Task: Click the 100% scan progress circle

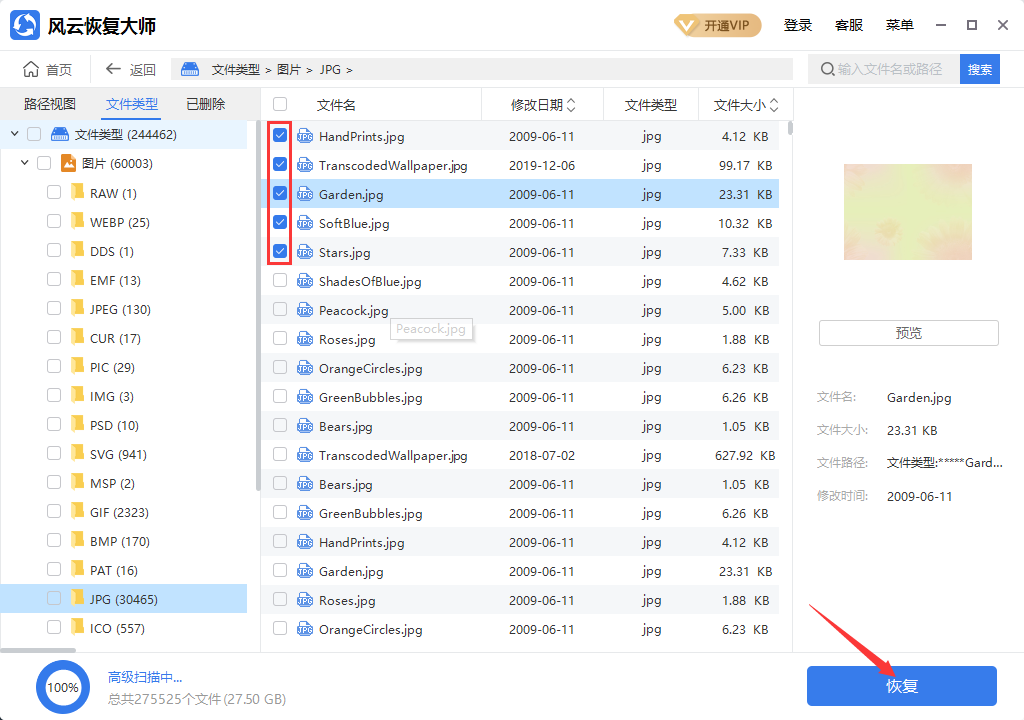Action: pyautogui.click(x=63, y=687)
